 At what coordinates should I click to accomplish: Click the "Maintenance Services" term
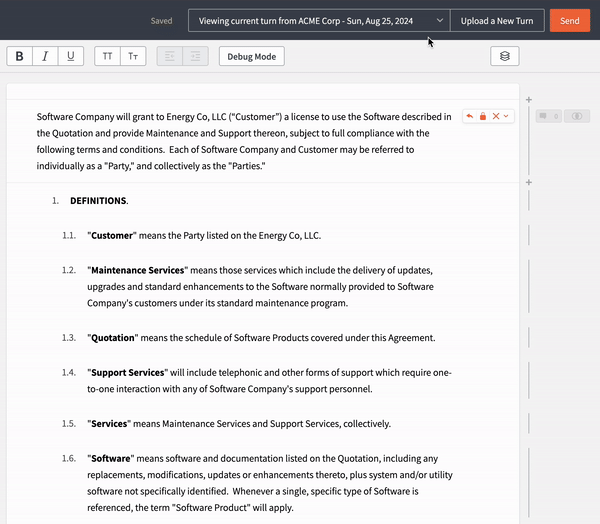[x=138, y=270]
